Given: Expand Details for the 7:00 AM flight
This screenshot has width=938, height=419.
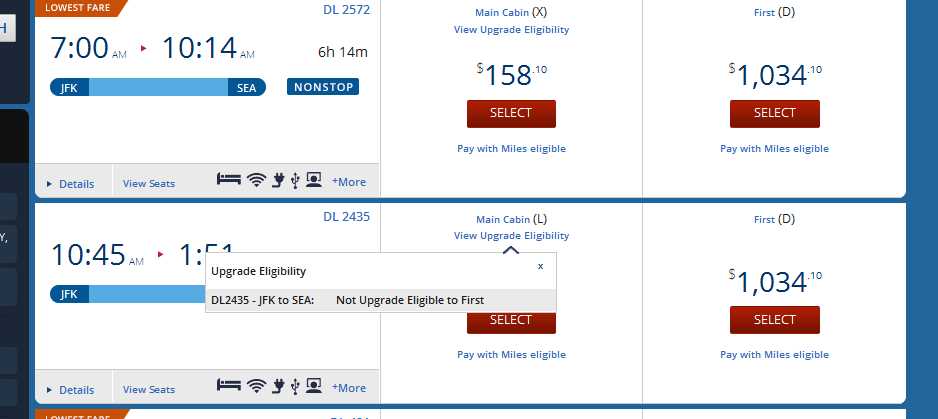Looking at the screenshot, I should click(71, 184).
